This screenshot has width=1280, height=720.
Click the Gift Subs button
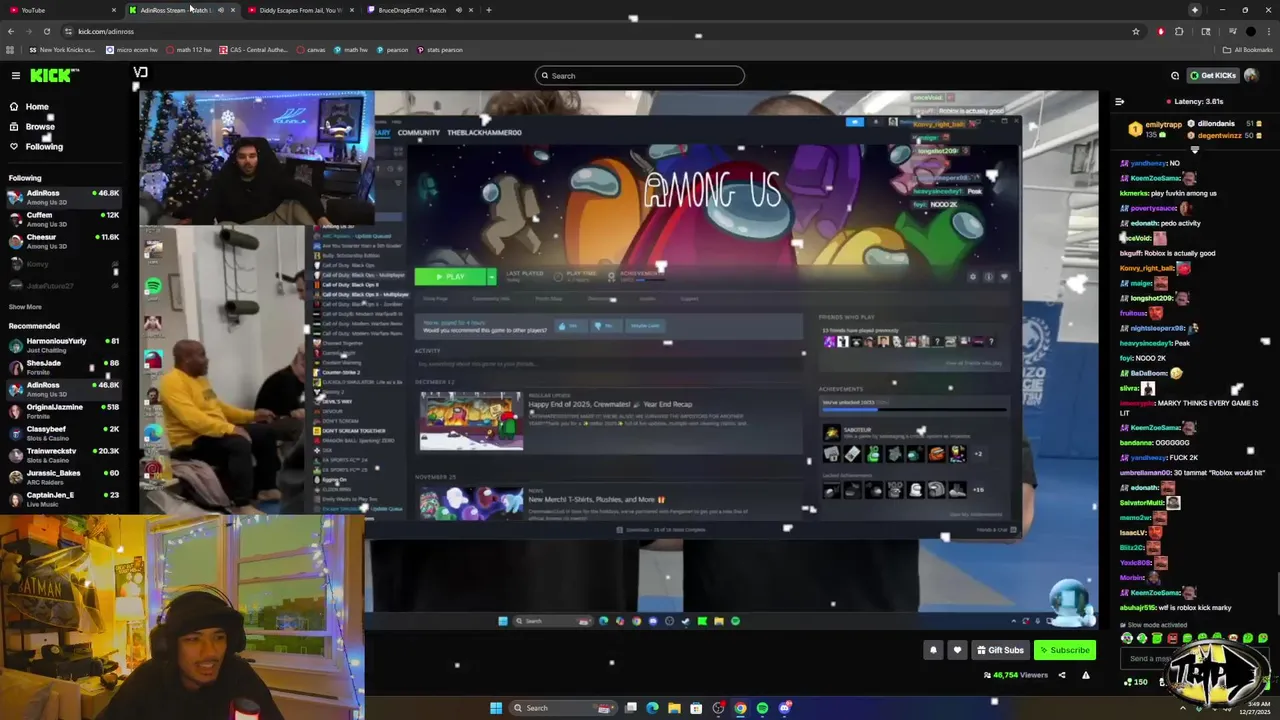pyautogui.click(x=1000, y=650)
